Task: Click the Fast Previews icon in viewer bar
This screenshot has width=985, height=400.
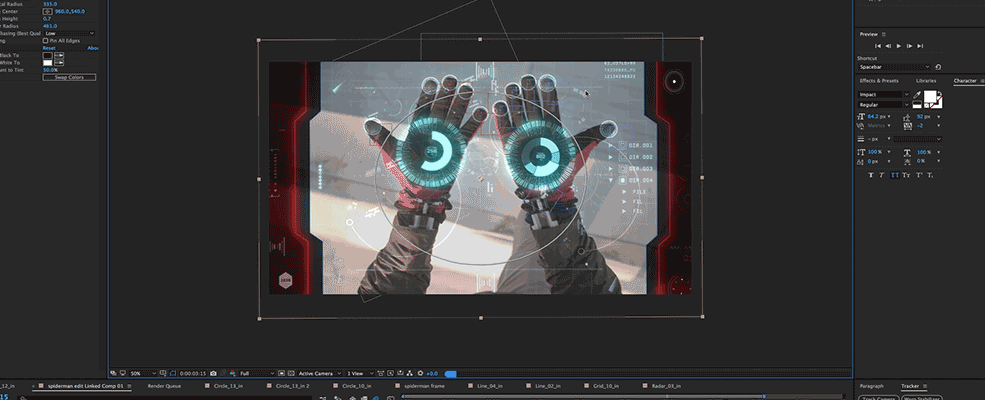Action: click(391, 373)
